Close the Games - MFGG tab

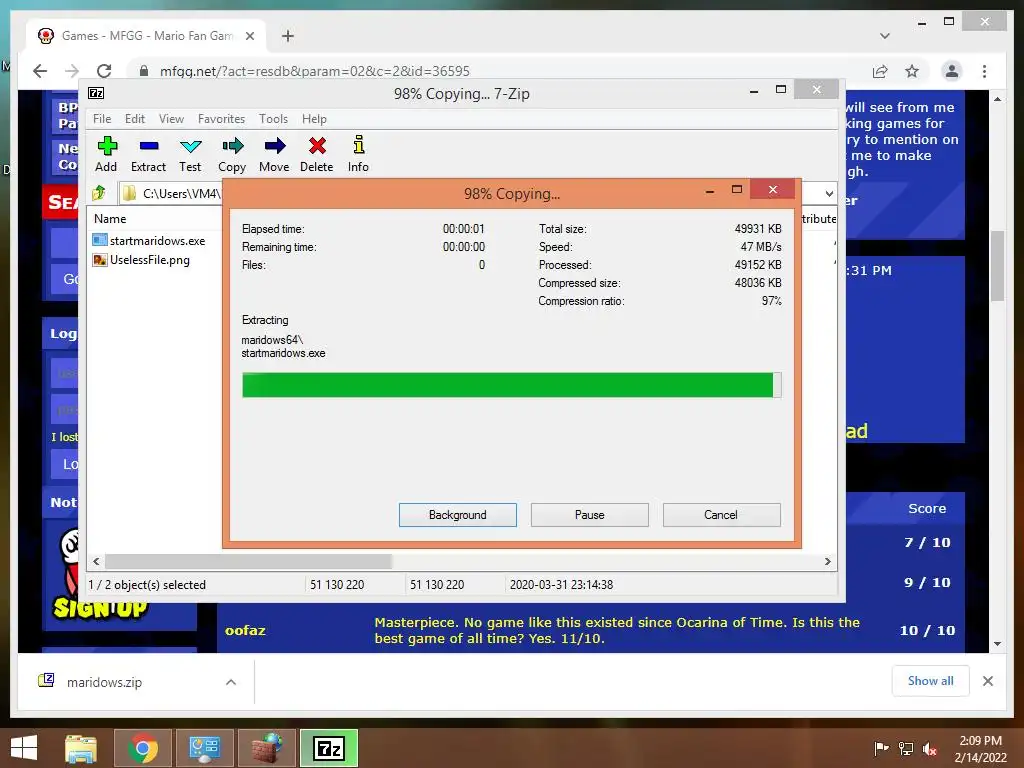click(249, 36)
